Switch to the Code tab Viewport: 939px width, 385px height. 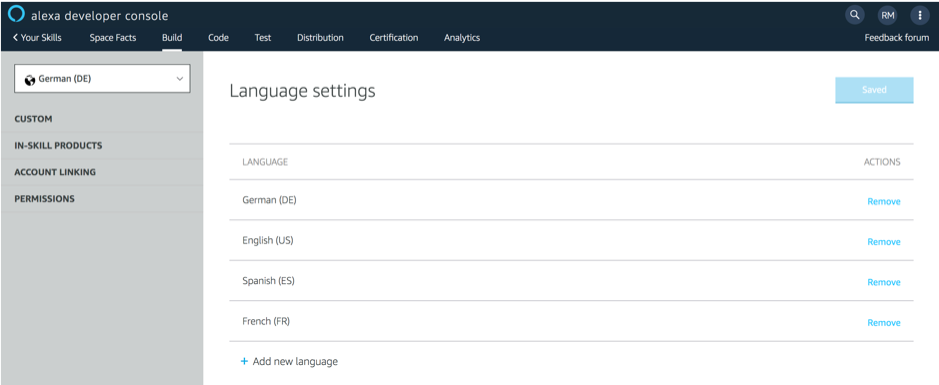pos(218,38)
